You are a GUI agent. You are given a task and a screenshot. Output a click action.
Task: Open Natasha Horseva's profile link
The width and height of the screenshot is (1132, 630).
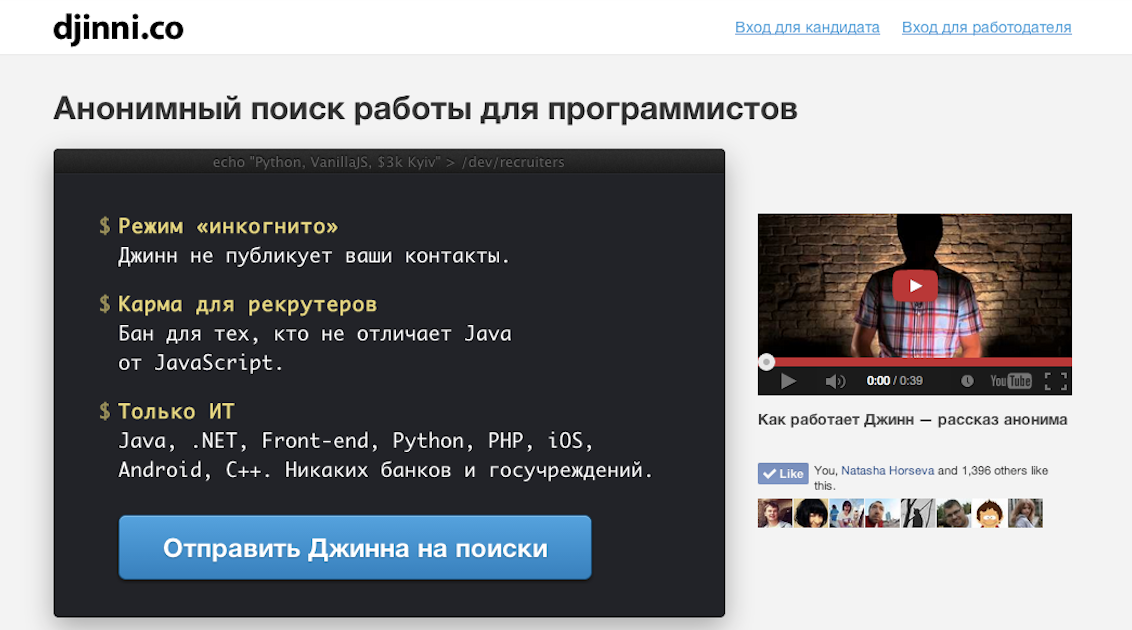pos(887,471)
